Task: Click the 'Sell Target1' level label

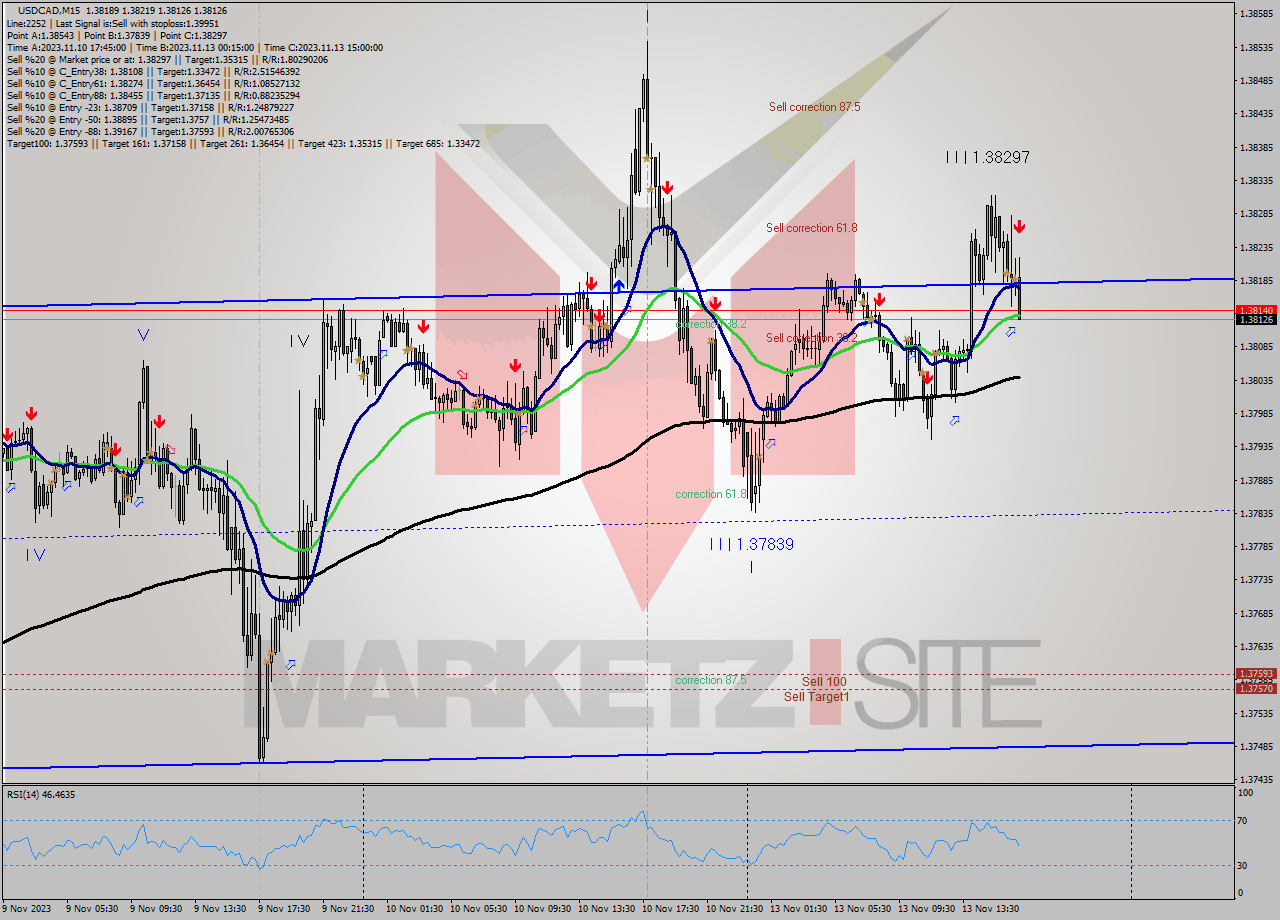Action: [x=816, y=696]
